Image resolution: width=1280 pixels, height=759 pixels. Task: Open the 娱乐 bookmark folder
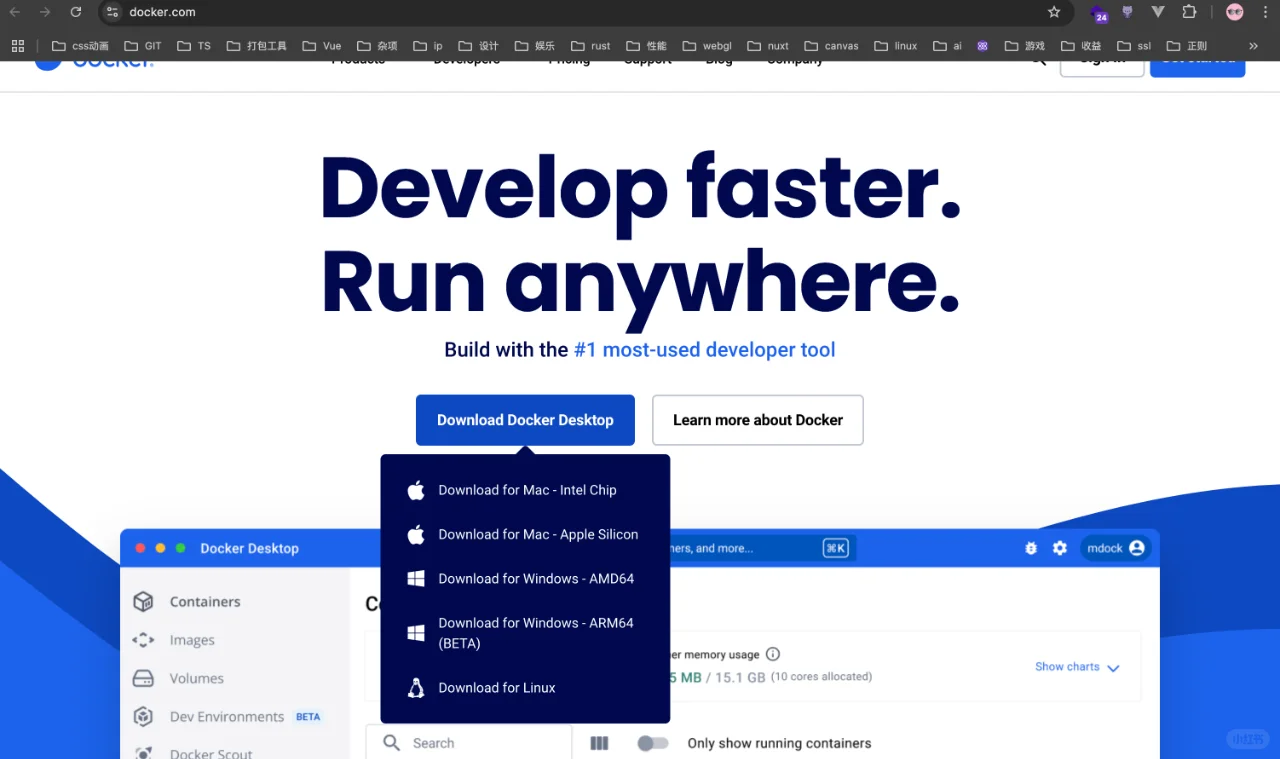pos(535,46)
